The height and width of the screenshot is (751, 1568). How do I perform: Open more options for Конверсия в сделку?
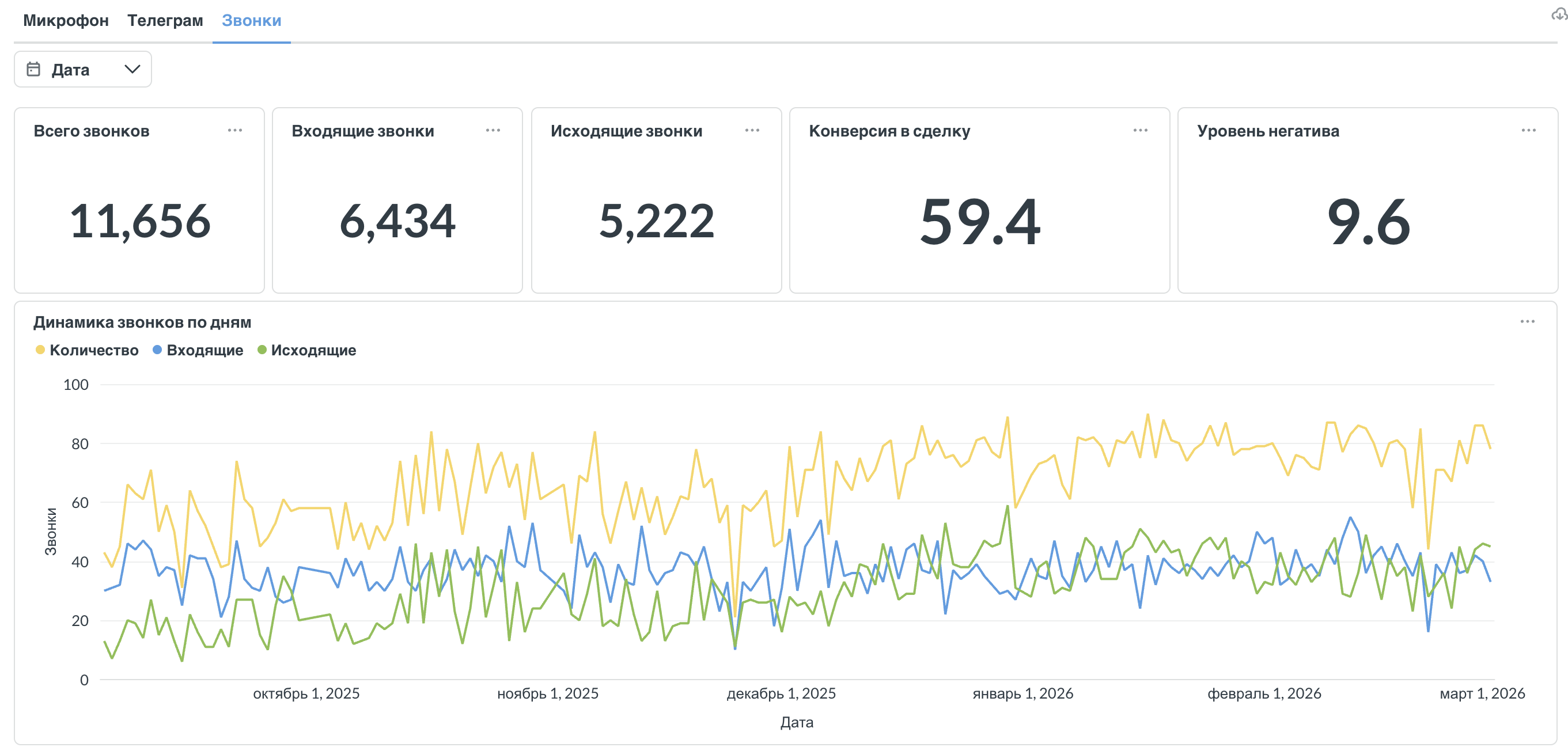(1140, 130)
